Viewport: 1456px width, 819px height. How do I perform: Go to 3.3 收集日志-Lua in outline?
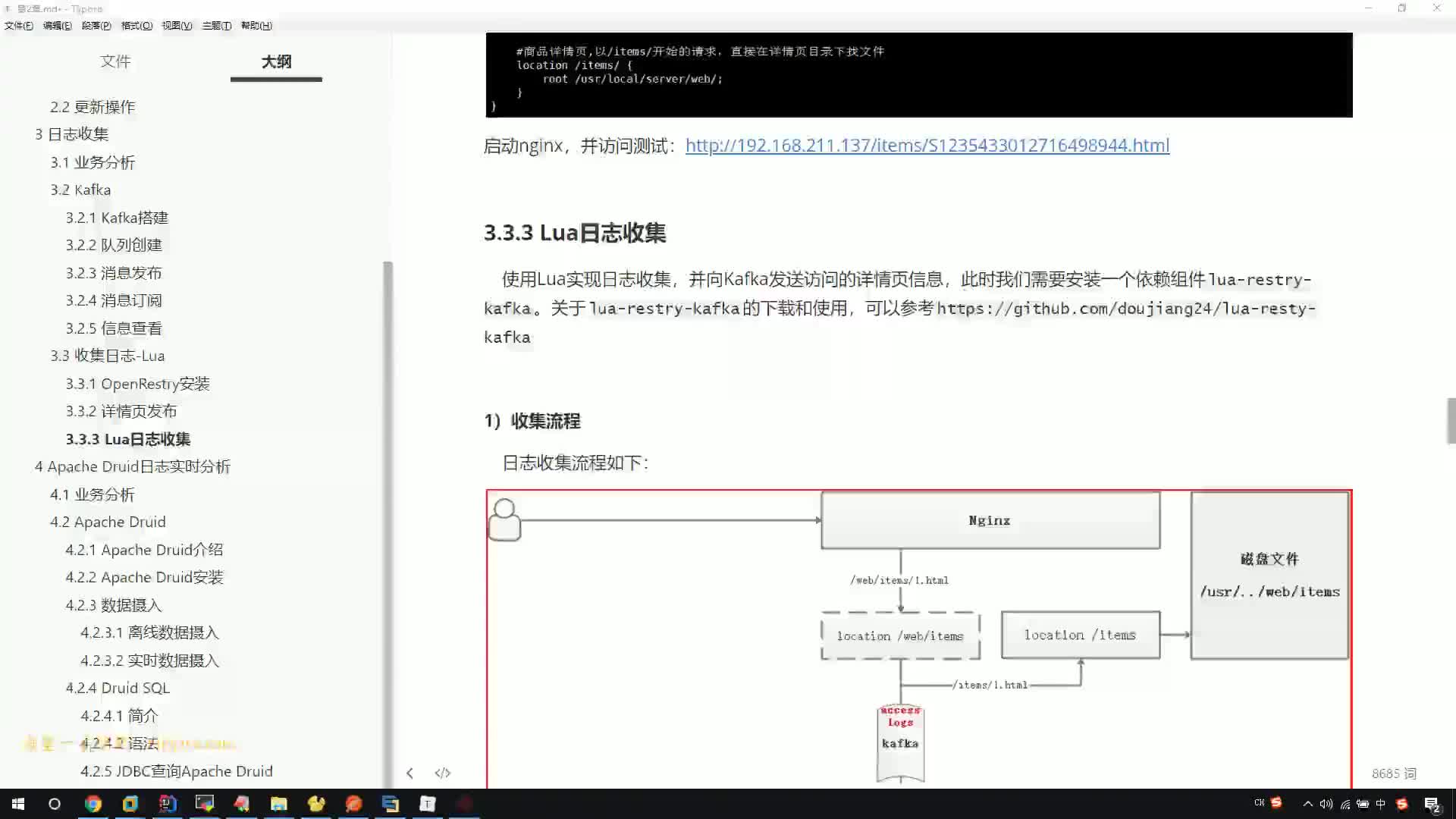(x=108, y=356)
